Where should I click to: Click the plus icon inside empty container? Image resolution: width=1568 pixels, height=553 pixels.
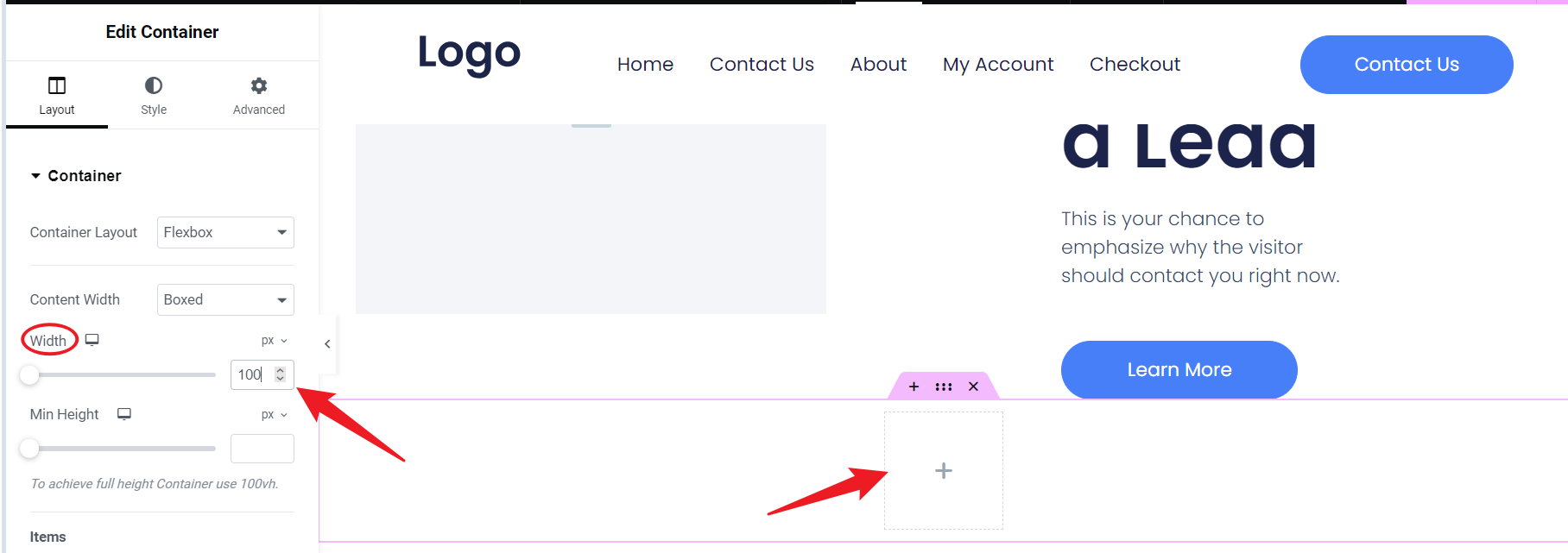click(x=944, y=470)
